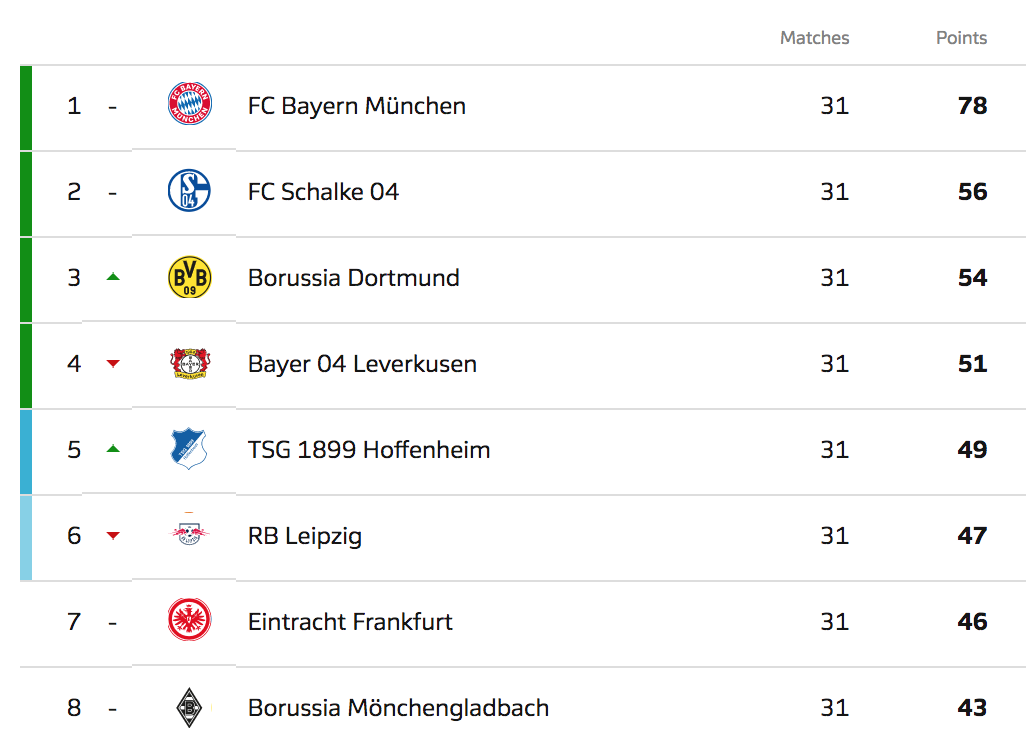This screenshot has height=748, width=1026.
Task: Click the green up arrow beside Dortmund
Action: tap(113, 277)
